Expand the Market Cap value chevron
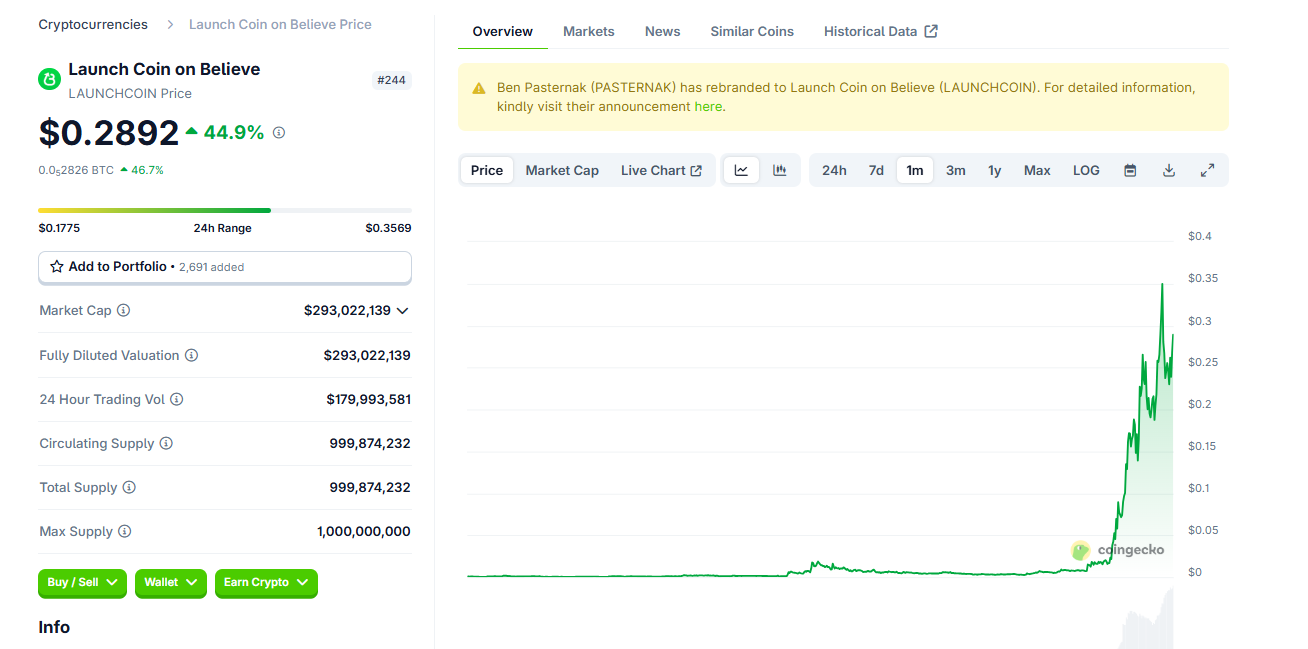This screenshot has height=649, width=1308. 403,311
